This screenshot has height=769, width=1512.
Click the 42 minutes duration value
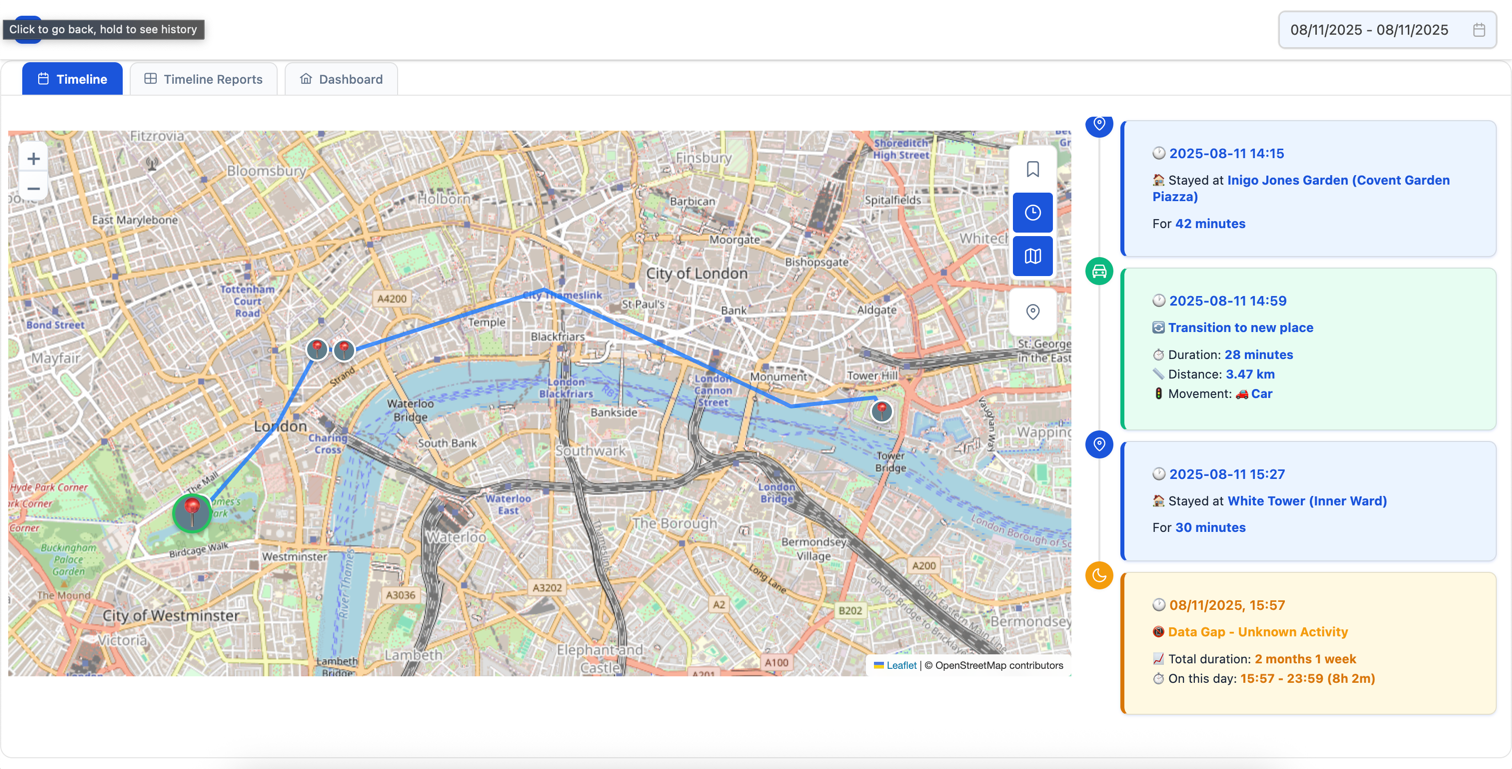pyautogui.click(x=1210, y=224)
